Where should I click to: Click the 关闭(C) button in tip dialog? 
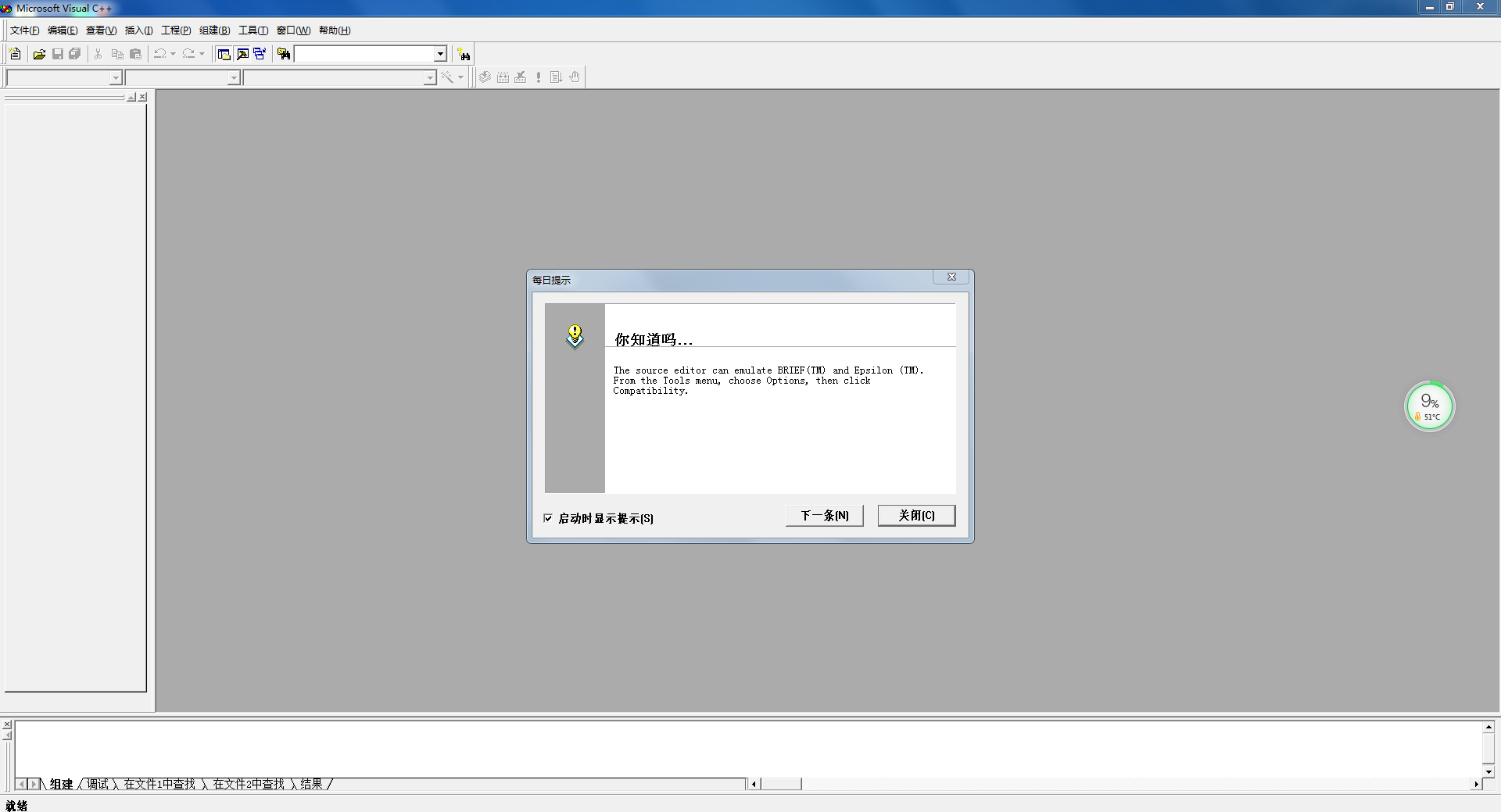(916, 516)
